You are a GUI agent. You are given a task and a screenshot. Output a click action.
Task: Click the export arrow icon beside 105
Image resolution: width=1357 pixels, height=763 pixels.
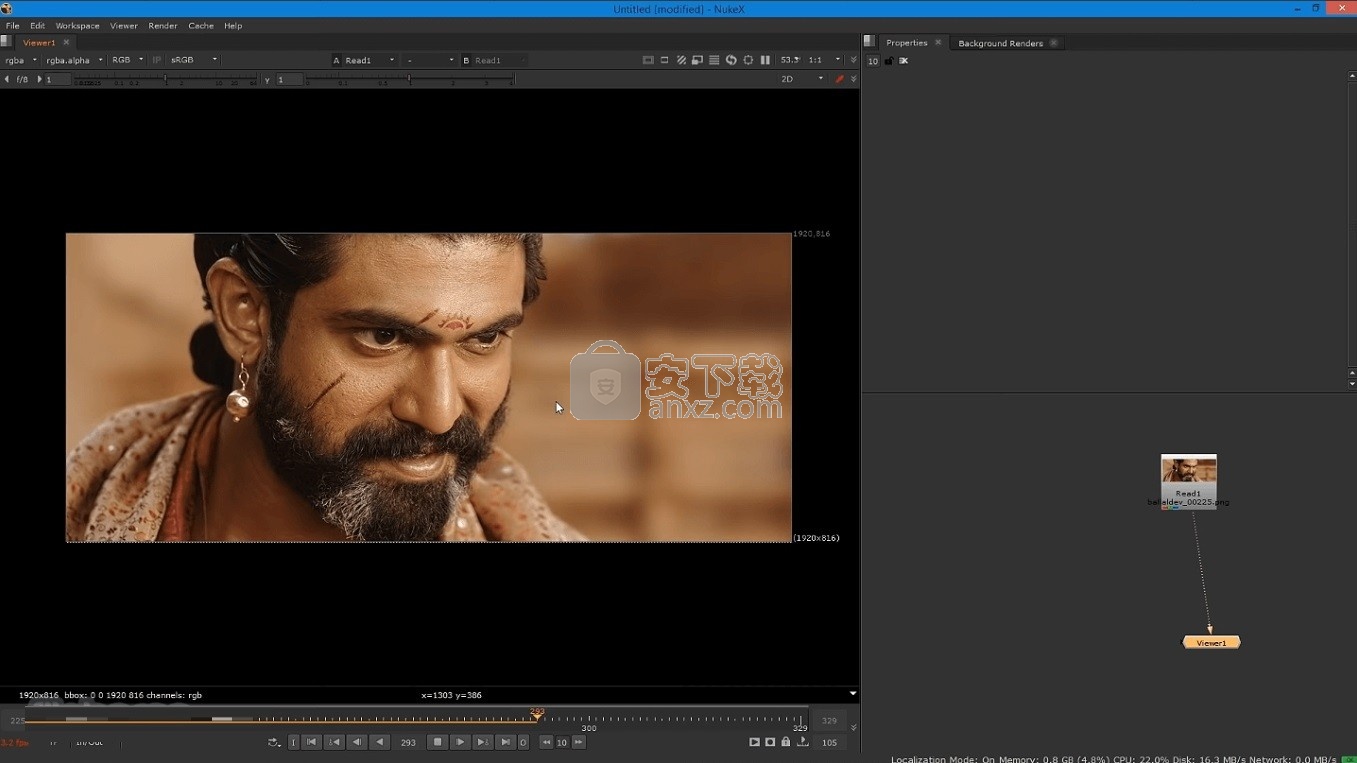point(802,742)
